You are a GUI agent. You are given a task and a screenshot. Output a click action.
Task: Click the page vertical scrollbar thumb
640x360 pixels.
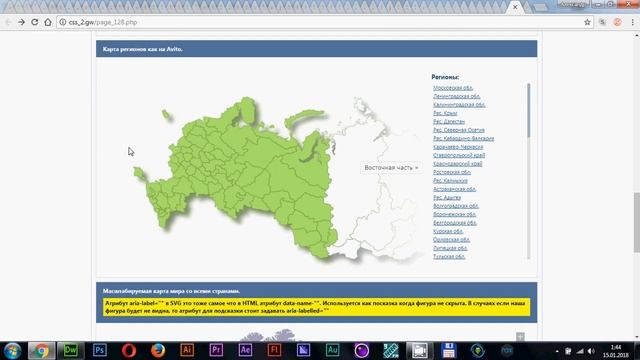(x=636, y=222)
